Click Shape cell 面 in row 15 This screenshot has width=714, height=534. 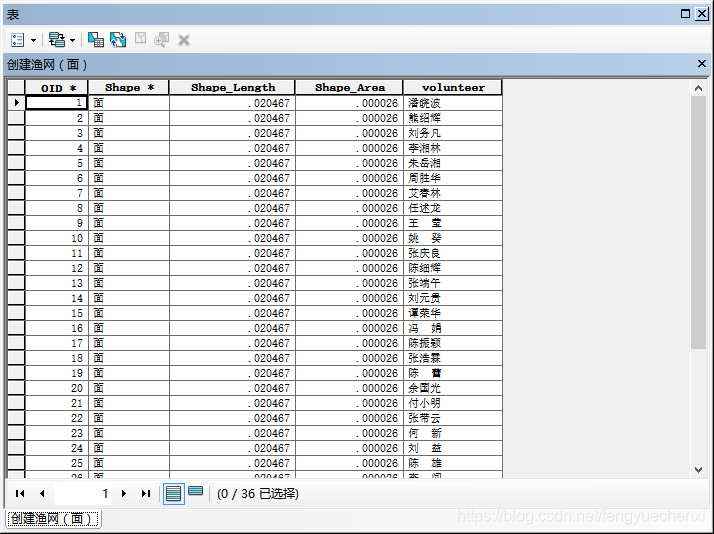tap(129, 313)
